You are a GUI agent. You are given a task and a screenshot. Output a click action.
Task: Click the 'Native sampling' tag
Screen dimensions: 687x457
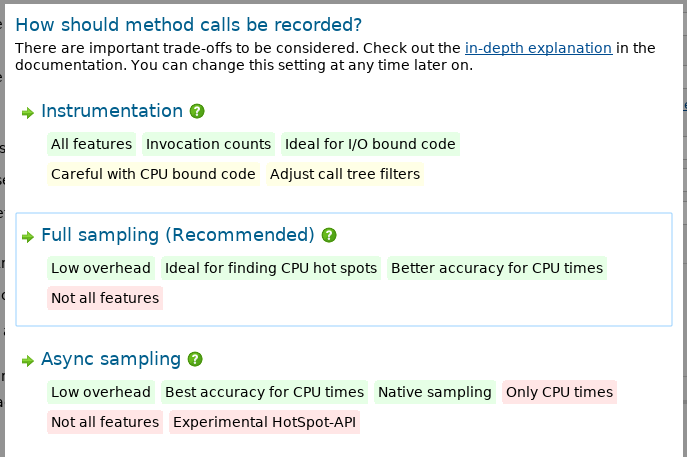coord(435,392)
